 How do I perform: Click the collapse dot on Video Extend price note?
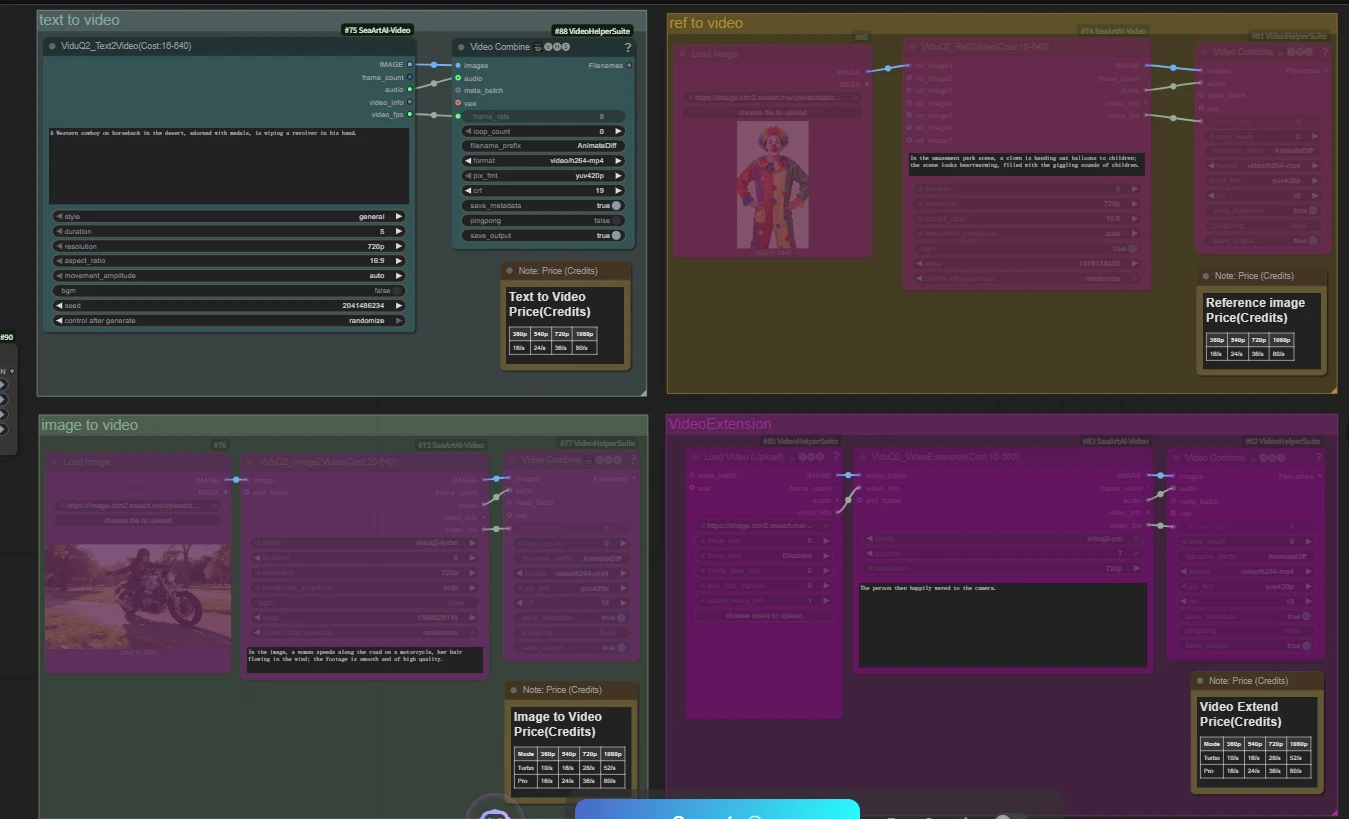point(1200,681)
